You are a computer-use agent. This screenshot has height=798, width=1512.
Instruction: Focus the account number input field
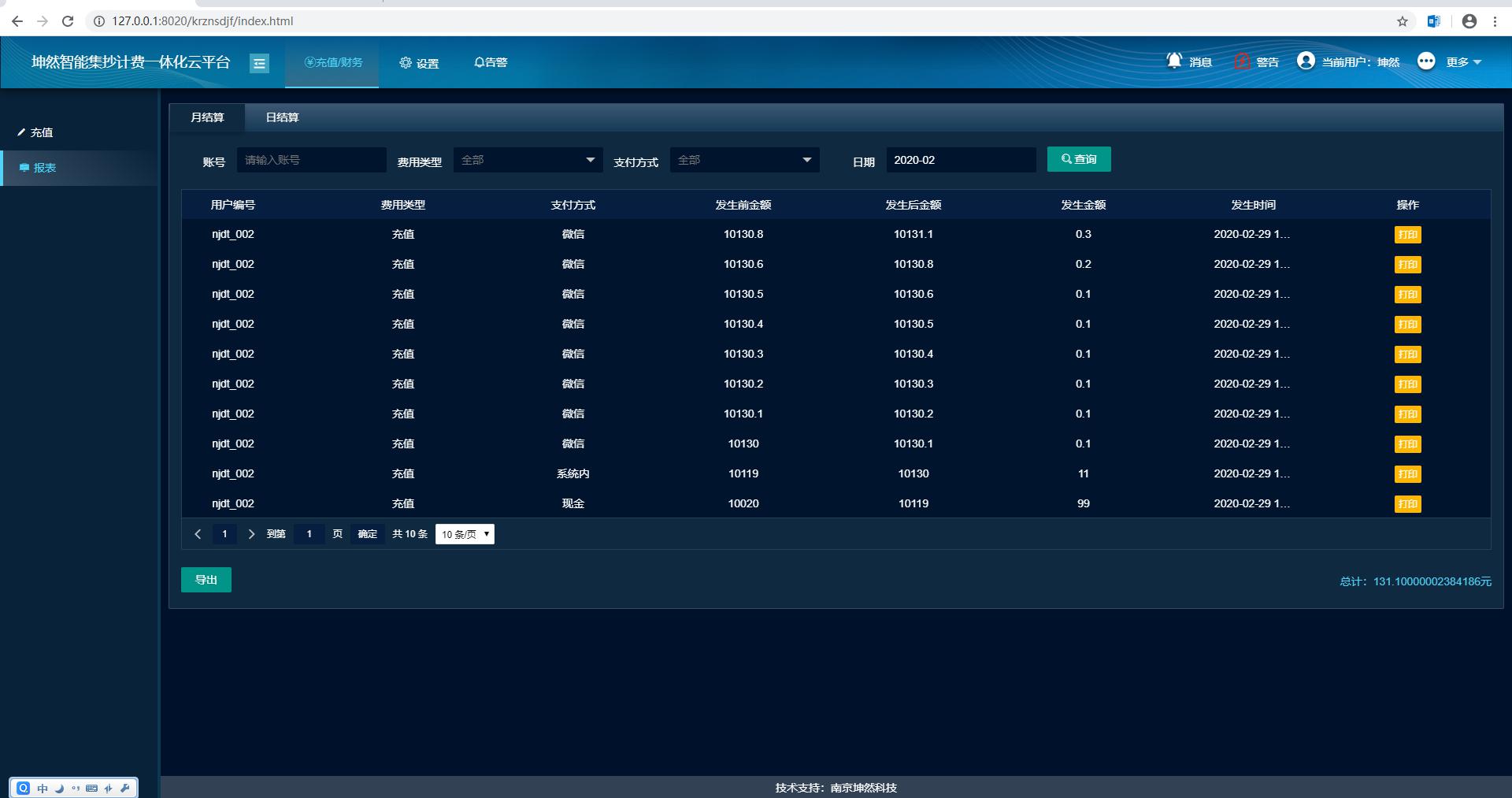[311, 160]
